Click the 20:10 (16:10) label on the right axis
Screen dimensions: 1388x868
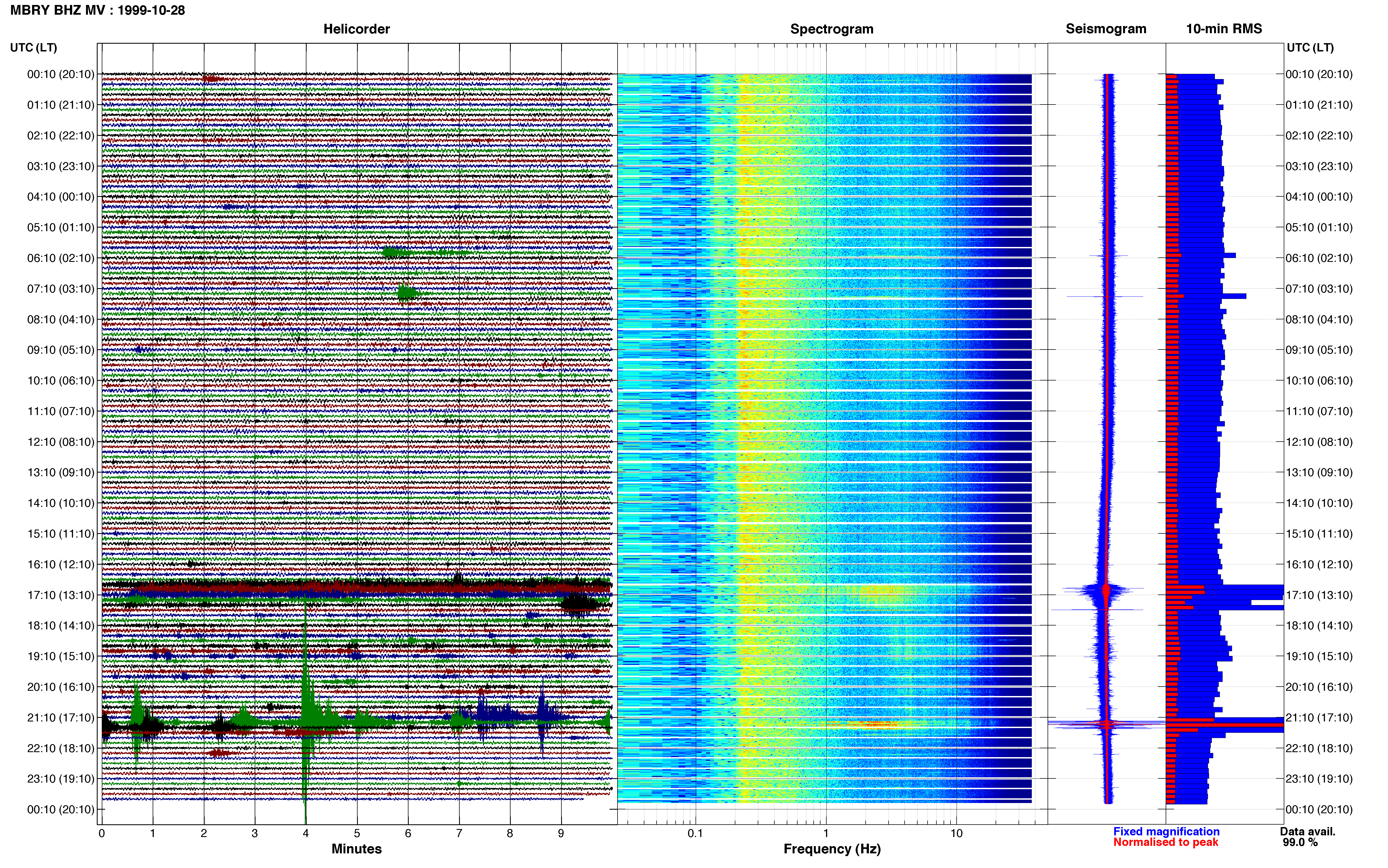1319,687
